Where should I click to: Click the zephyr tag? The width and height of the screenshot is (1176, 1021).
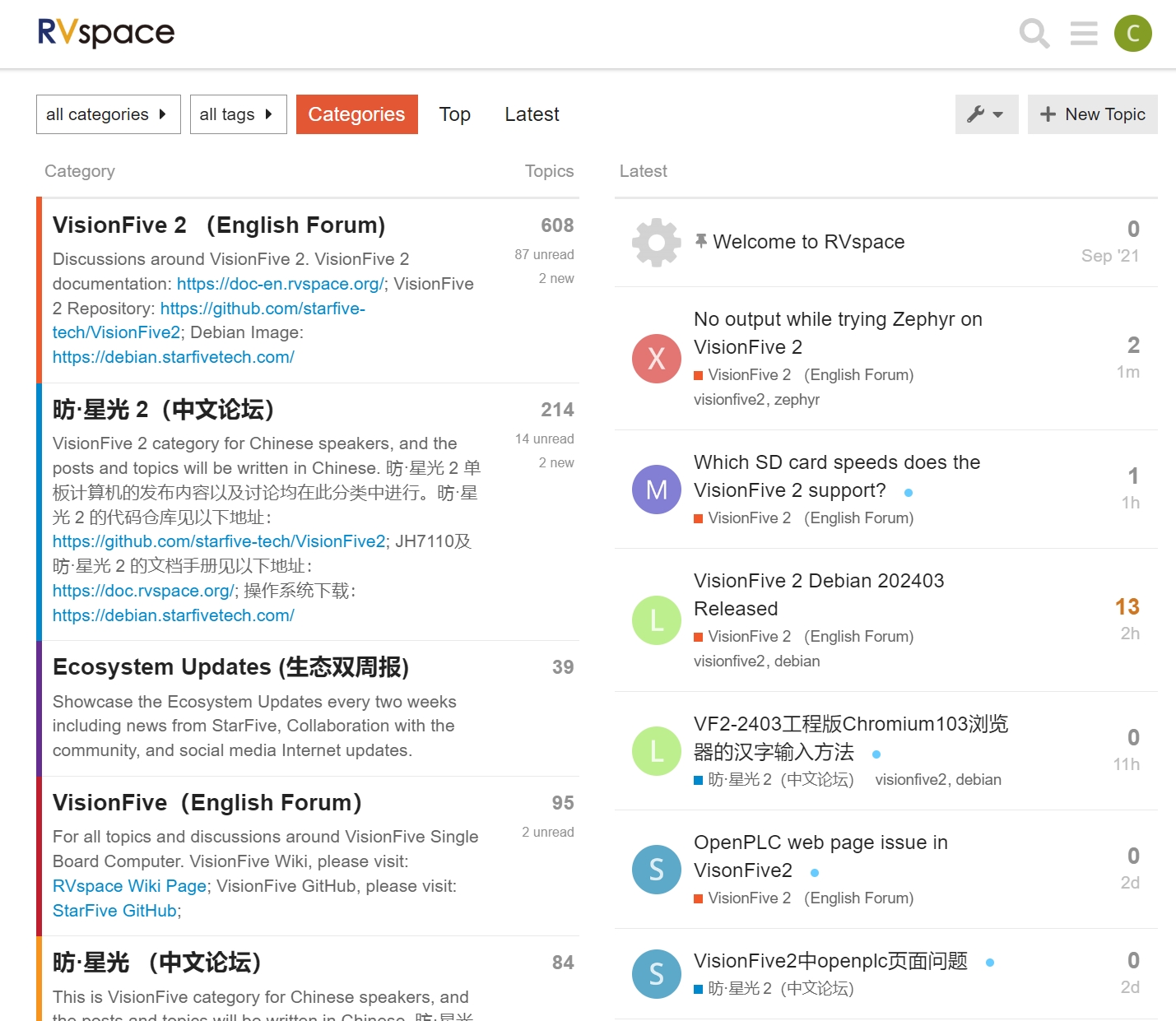click(797, 400)
